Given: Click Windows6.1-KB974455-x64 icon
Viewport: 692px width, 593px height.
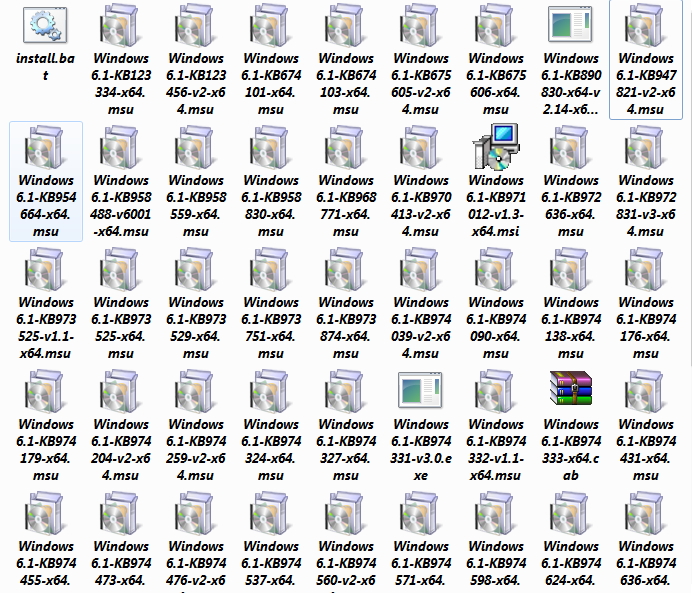Looking at the screenshot, I should 45,514.
